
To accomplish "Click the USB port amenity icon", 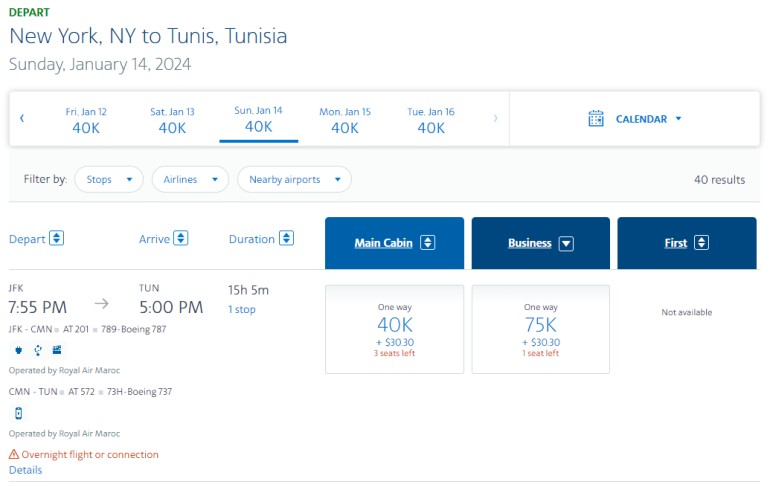I will click(x=38, y=350).
